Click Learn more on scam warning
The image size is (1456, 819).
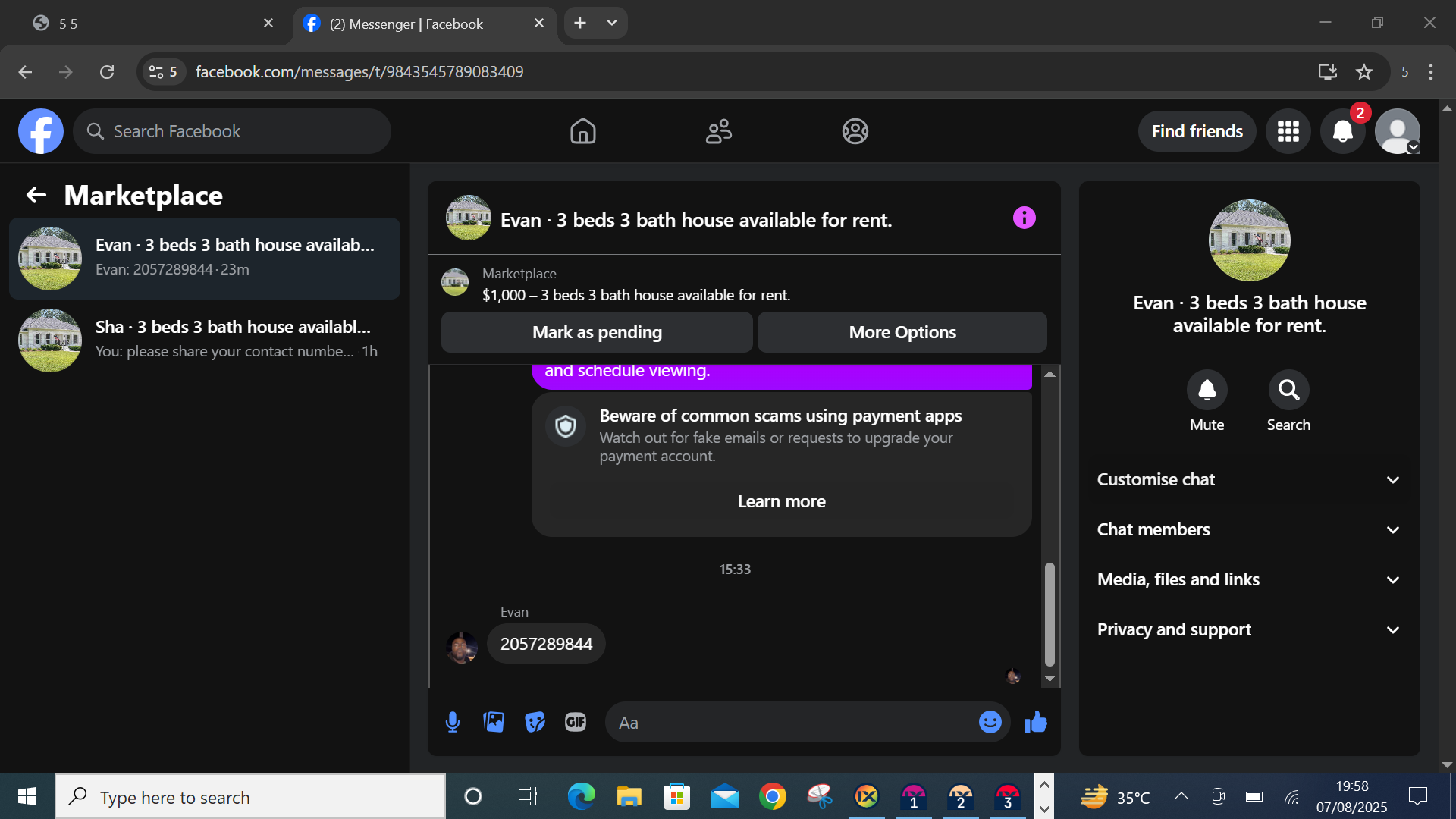coord(781,501)
